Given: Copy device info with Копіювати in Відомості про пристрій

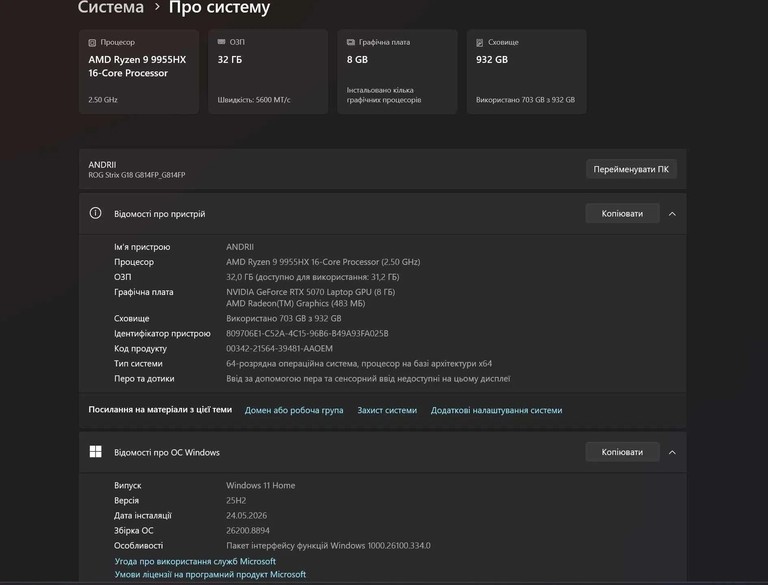Looking at the screenshot, I should (622, 214).
